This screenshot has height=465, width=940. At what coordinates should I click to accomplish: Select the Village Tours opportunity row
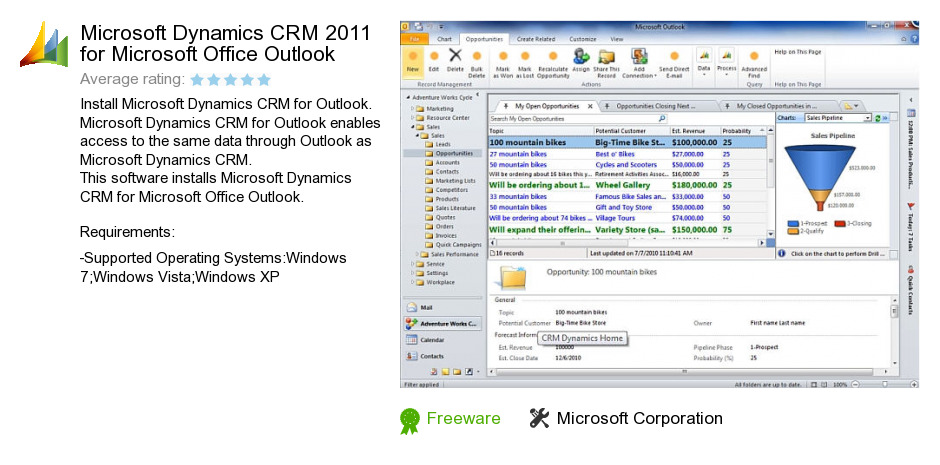[x=627, y=218]
